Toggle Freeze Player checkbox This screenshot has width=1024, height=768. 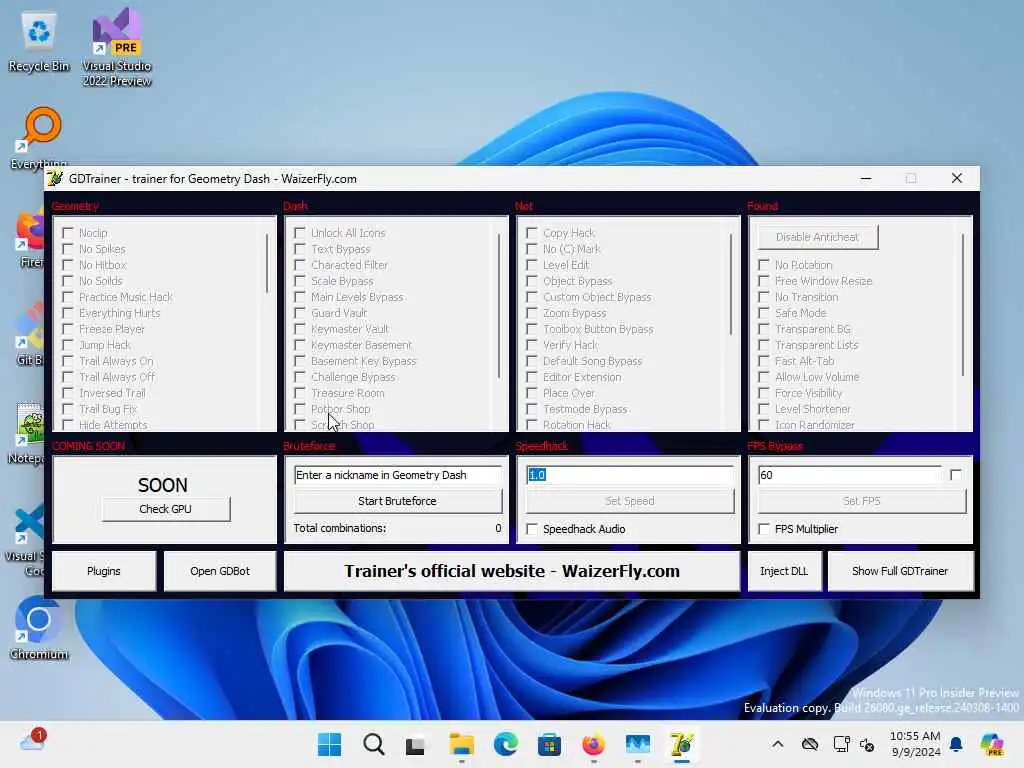(x=68, y=328)
